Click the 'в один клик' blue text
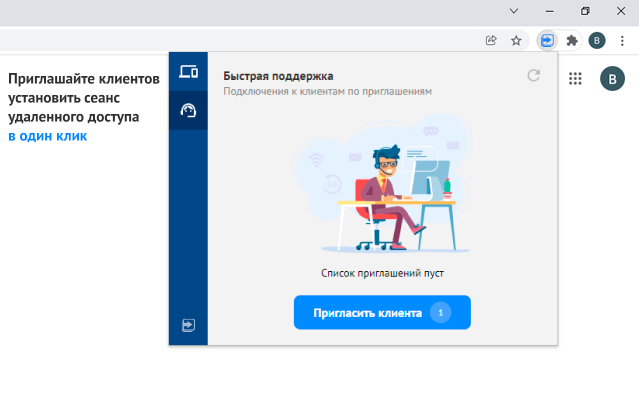 click(x=48, y=136)
